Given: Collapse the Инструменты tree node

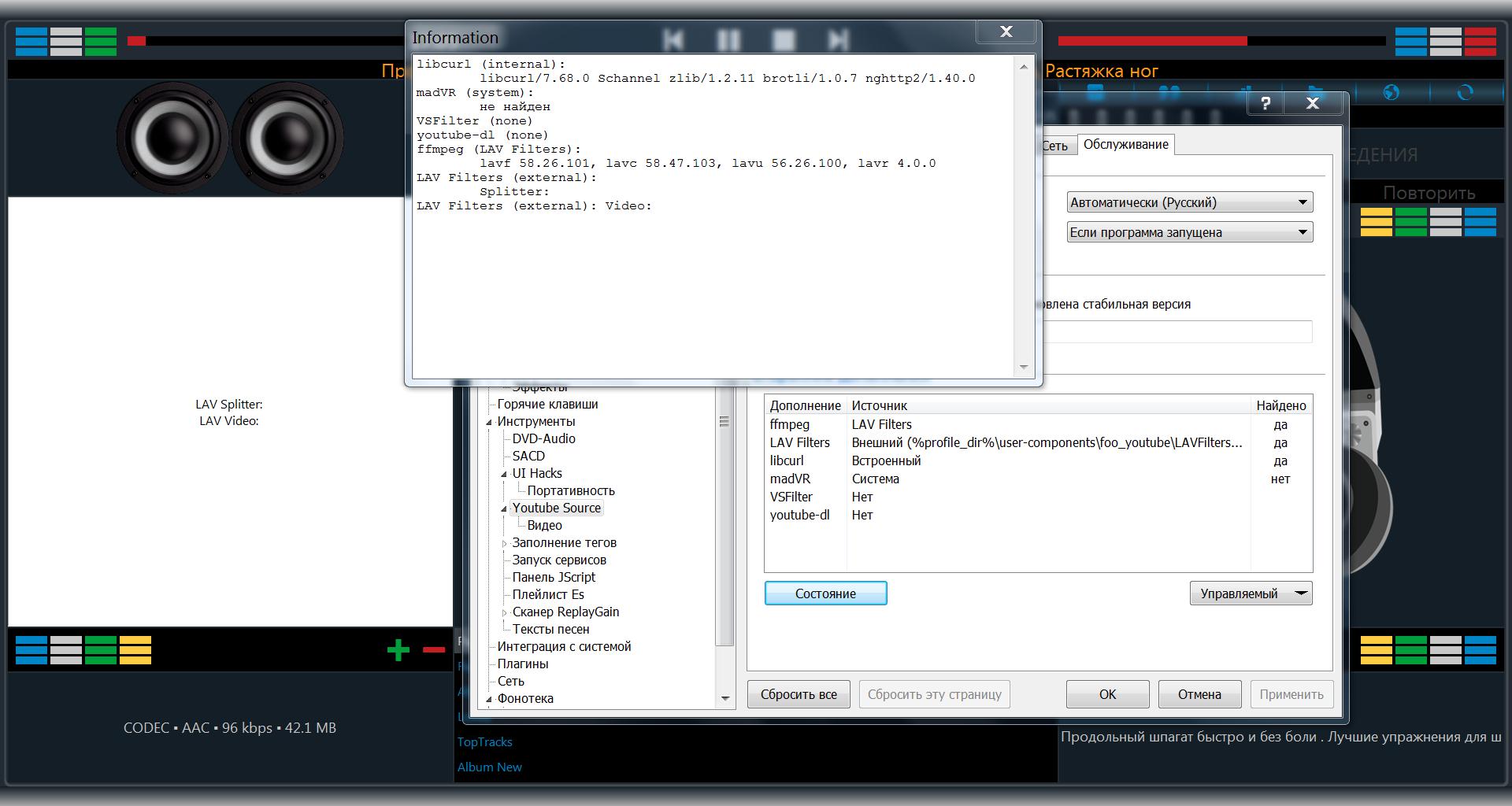Looking at the screenshot, I should (x=489, y=422).
